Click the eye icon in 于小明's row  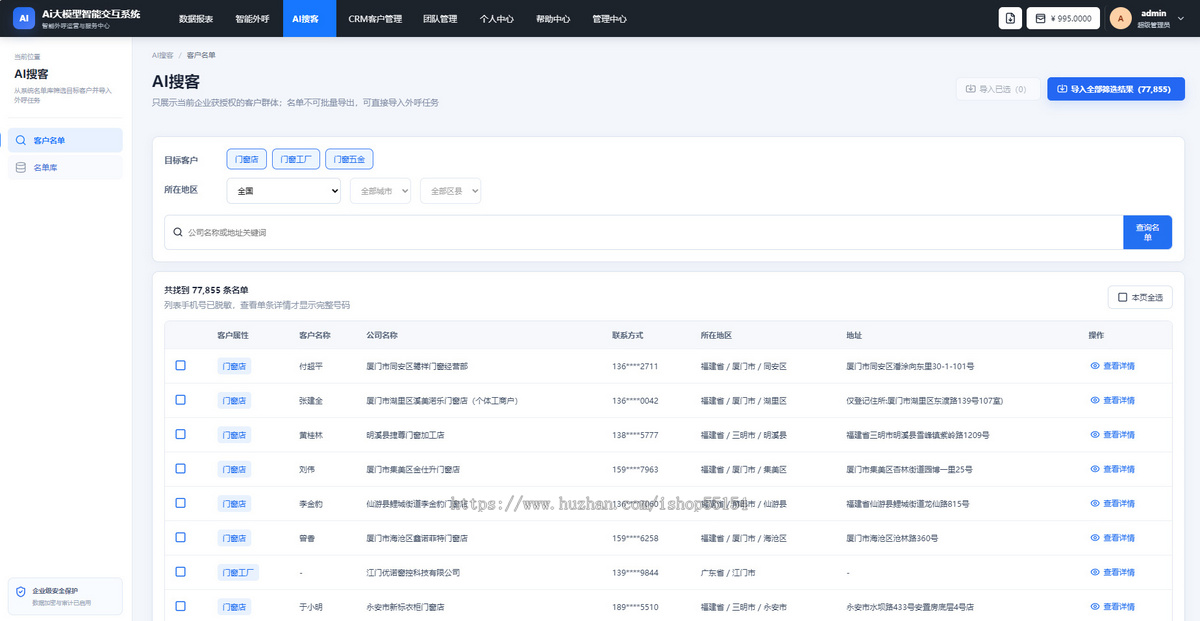pos(1095,606)
